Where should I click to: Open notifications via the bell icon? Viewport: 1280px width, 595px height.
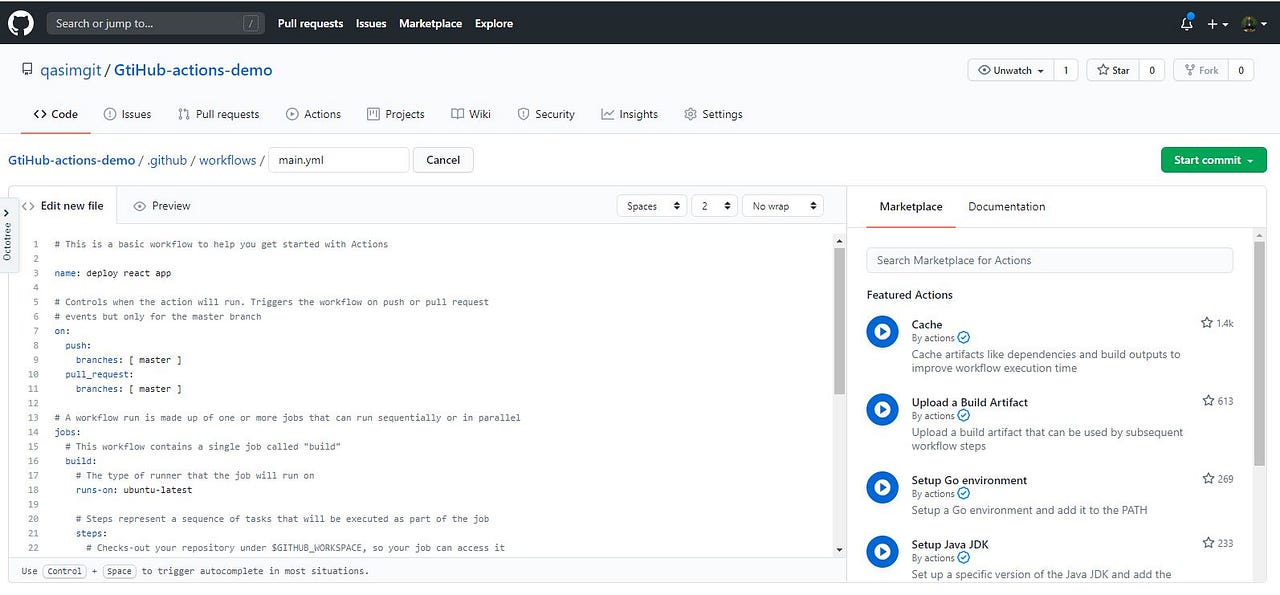pyautogui.click(x=1186, y=23)
